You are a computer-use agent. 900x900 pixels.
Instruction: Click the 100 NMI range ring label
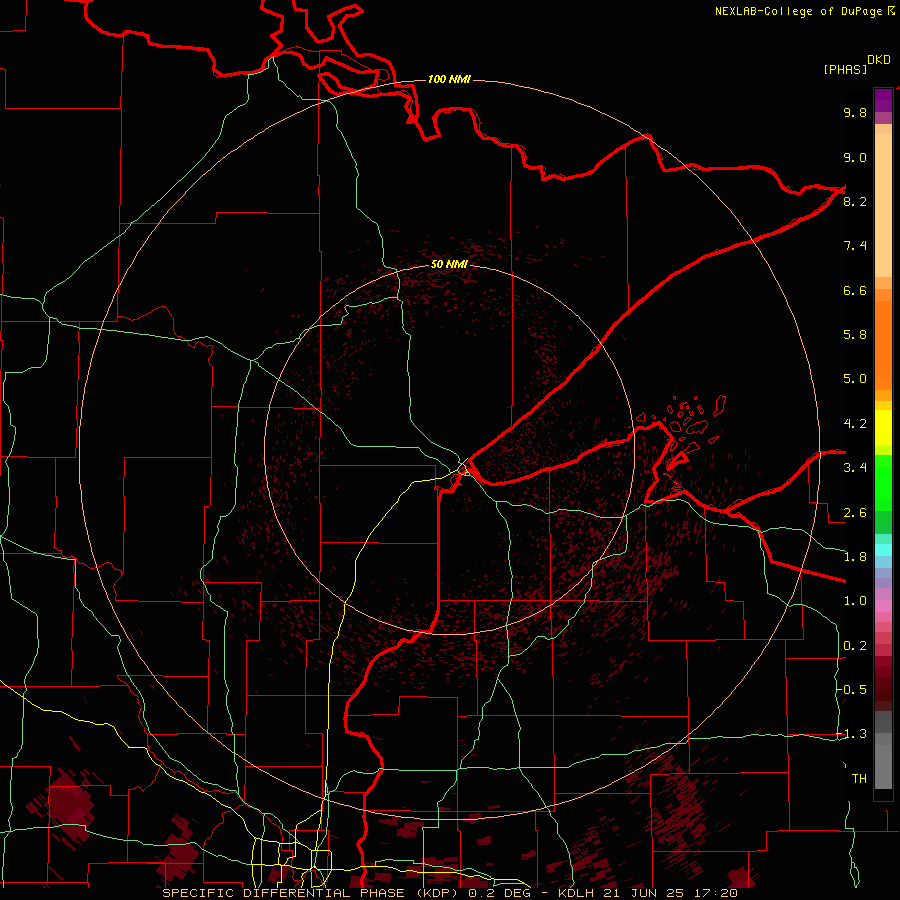tap(449, 79)
